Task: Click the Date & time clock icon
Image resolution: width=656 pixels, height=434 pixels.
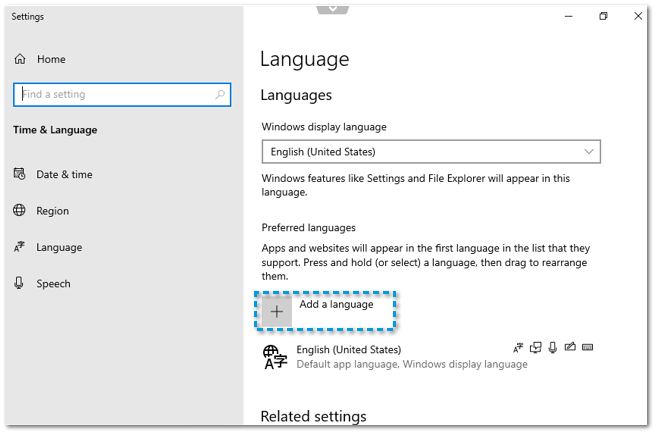Action: pos(19,174)
